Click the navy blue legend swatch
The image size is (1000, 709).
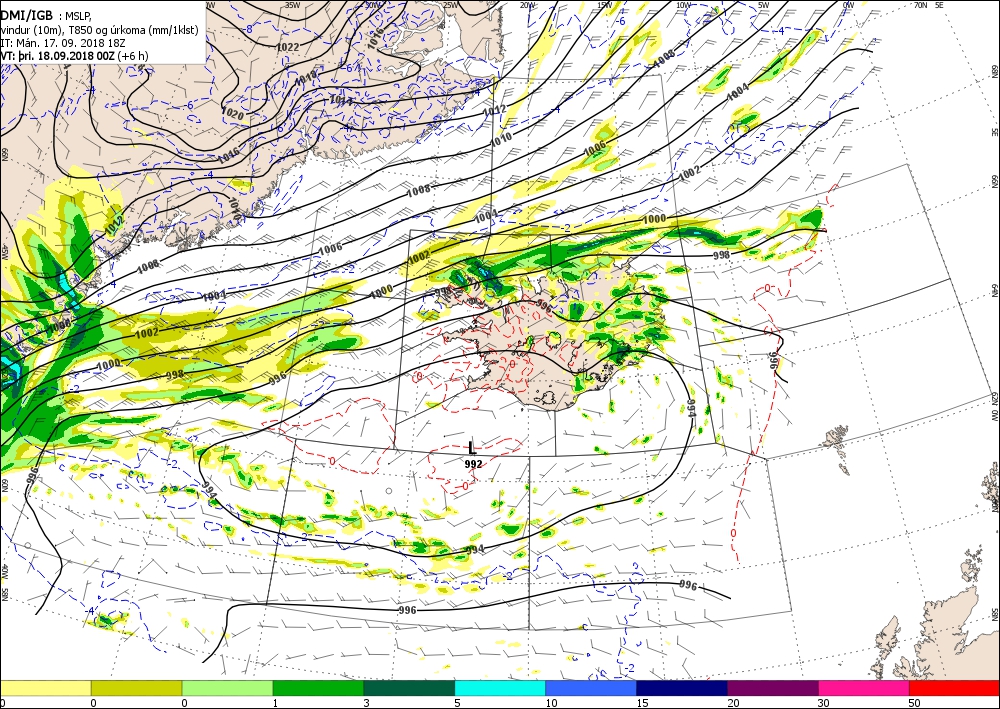[682, 688]
